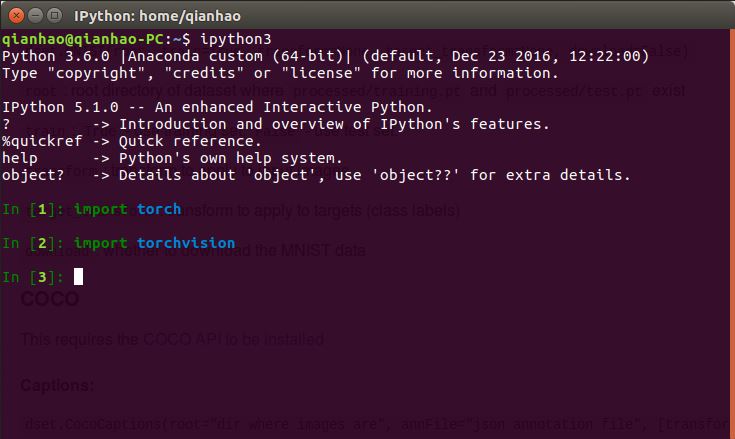Click the word 'torch' in In [1]
Screen dimensions: 735x439
point(159,209)
